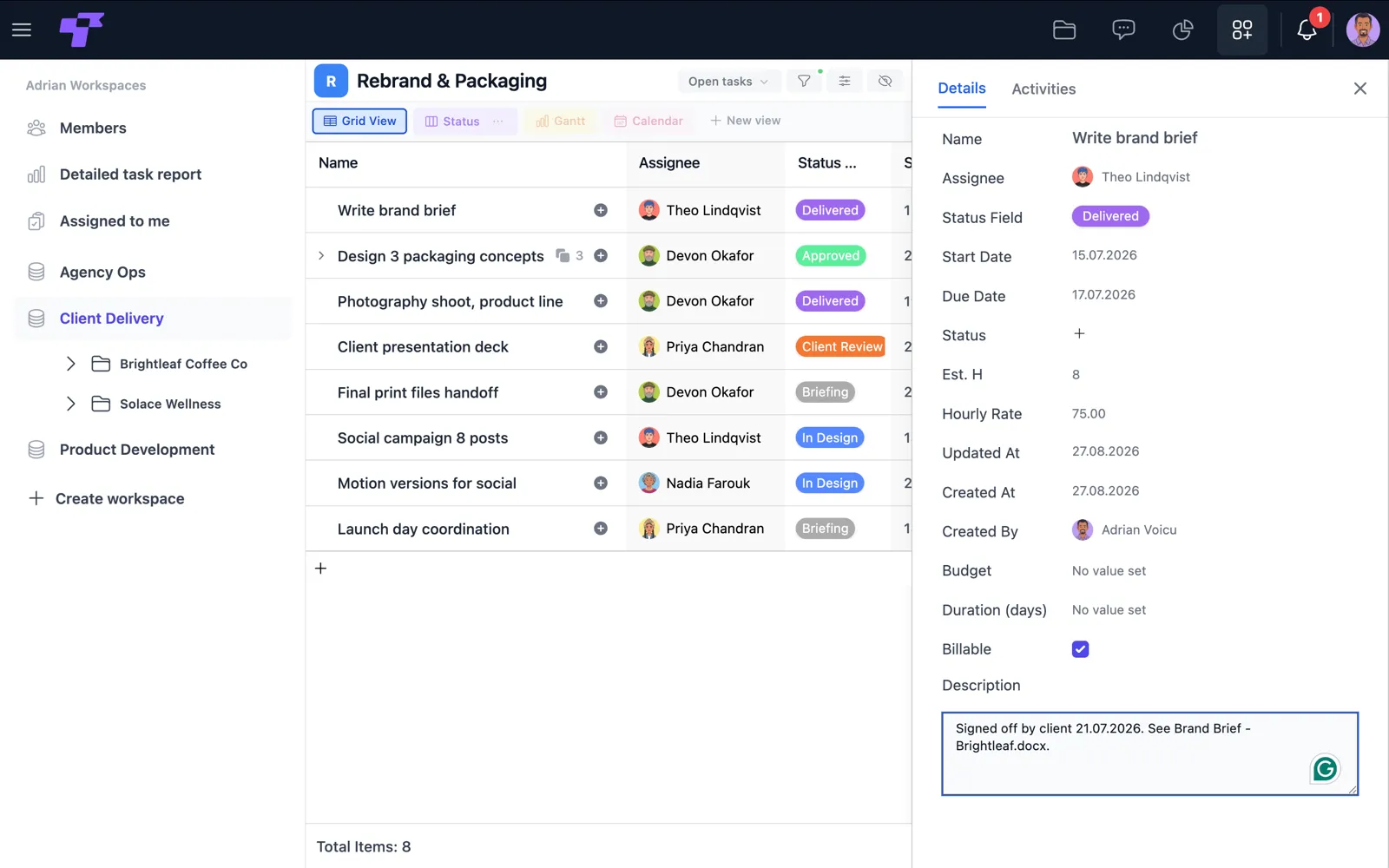Image resolution: width=1389 pixels, height=868 pixels.
Task: Click plus icon on Launch day coordination row
Action: (x=601, y=529)
